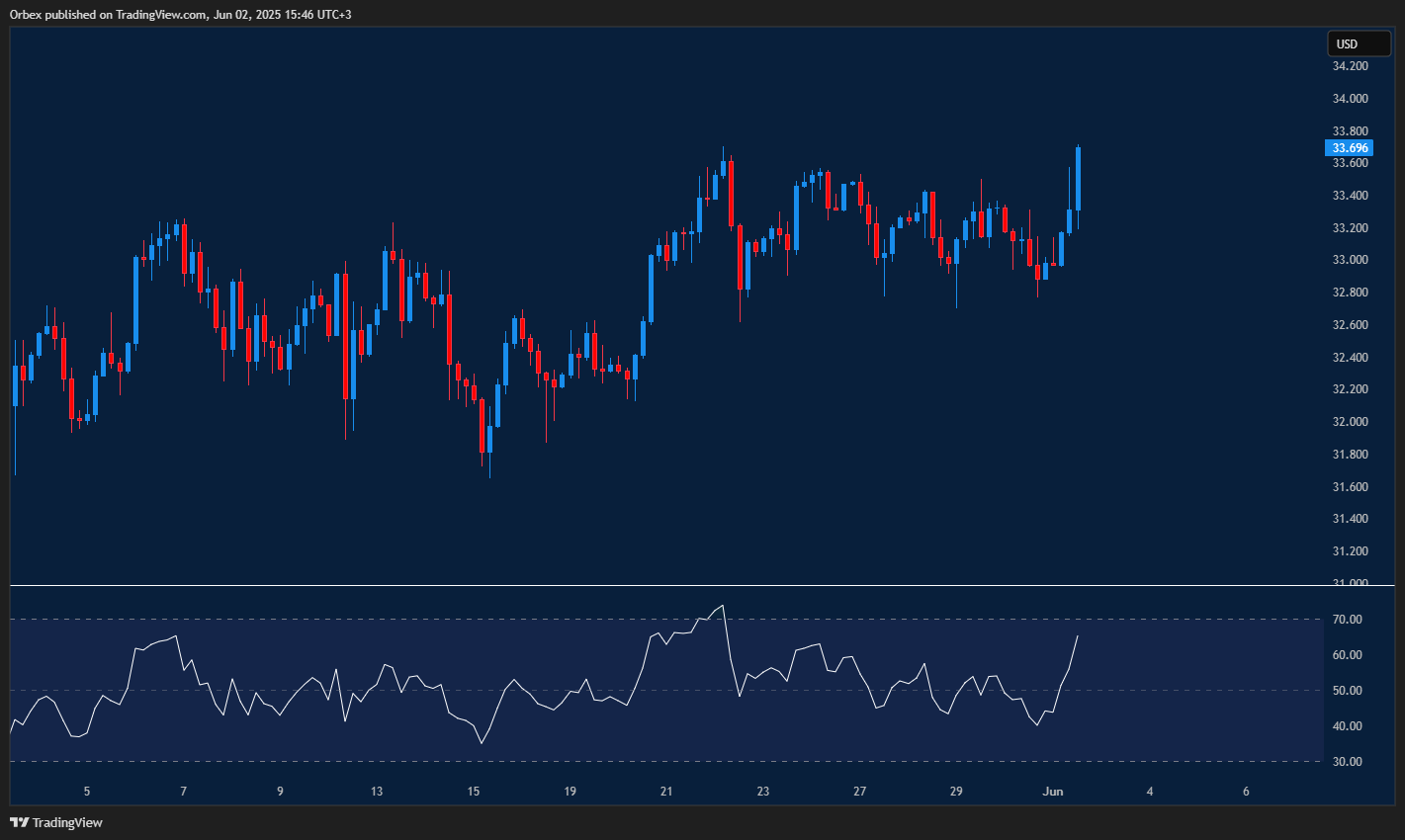Click date label 21 on time axis
This screenshot has height=840, width=1405.
(666, 792)
